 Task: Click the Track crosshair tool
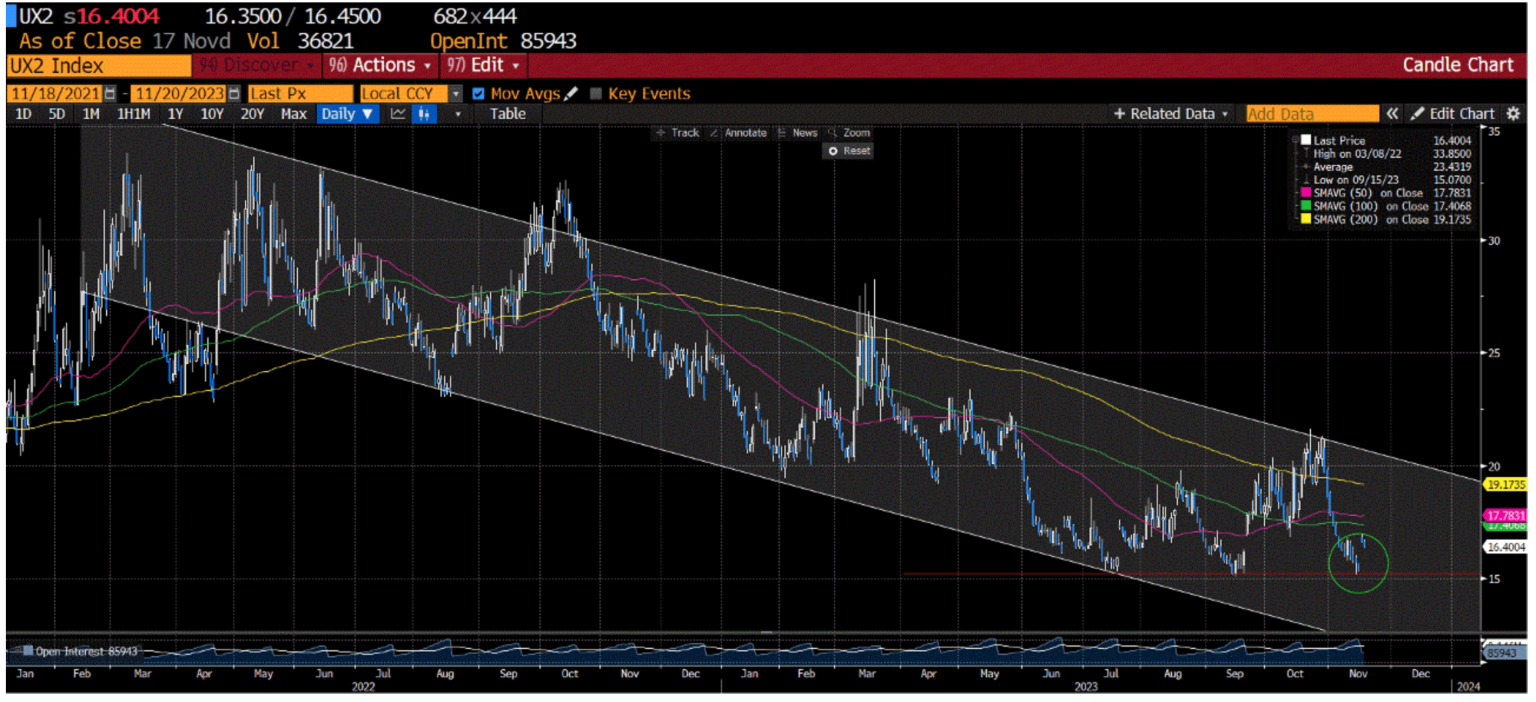682,132
